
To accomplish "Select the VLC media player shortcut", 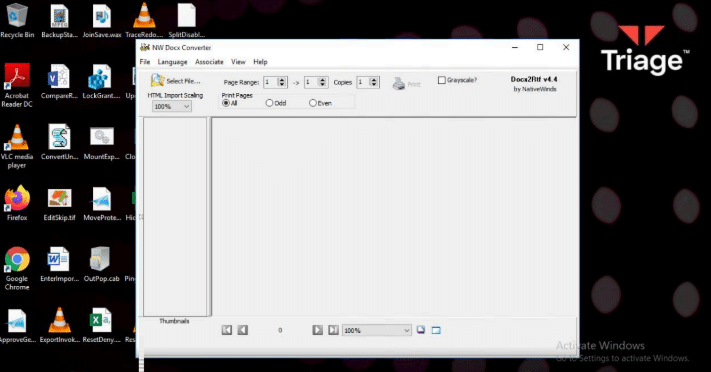I will click(17, 147).
